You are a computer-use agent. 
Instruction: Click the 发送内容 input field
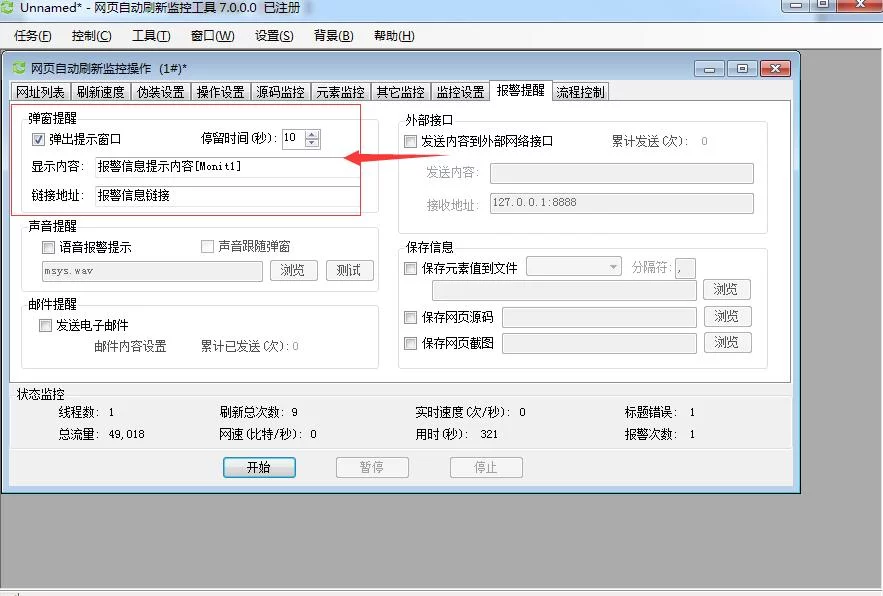[622, 174]
